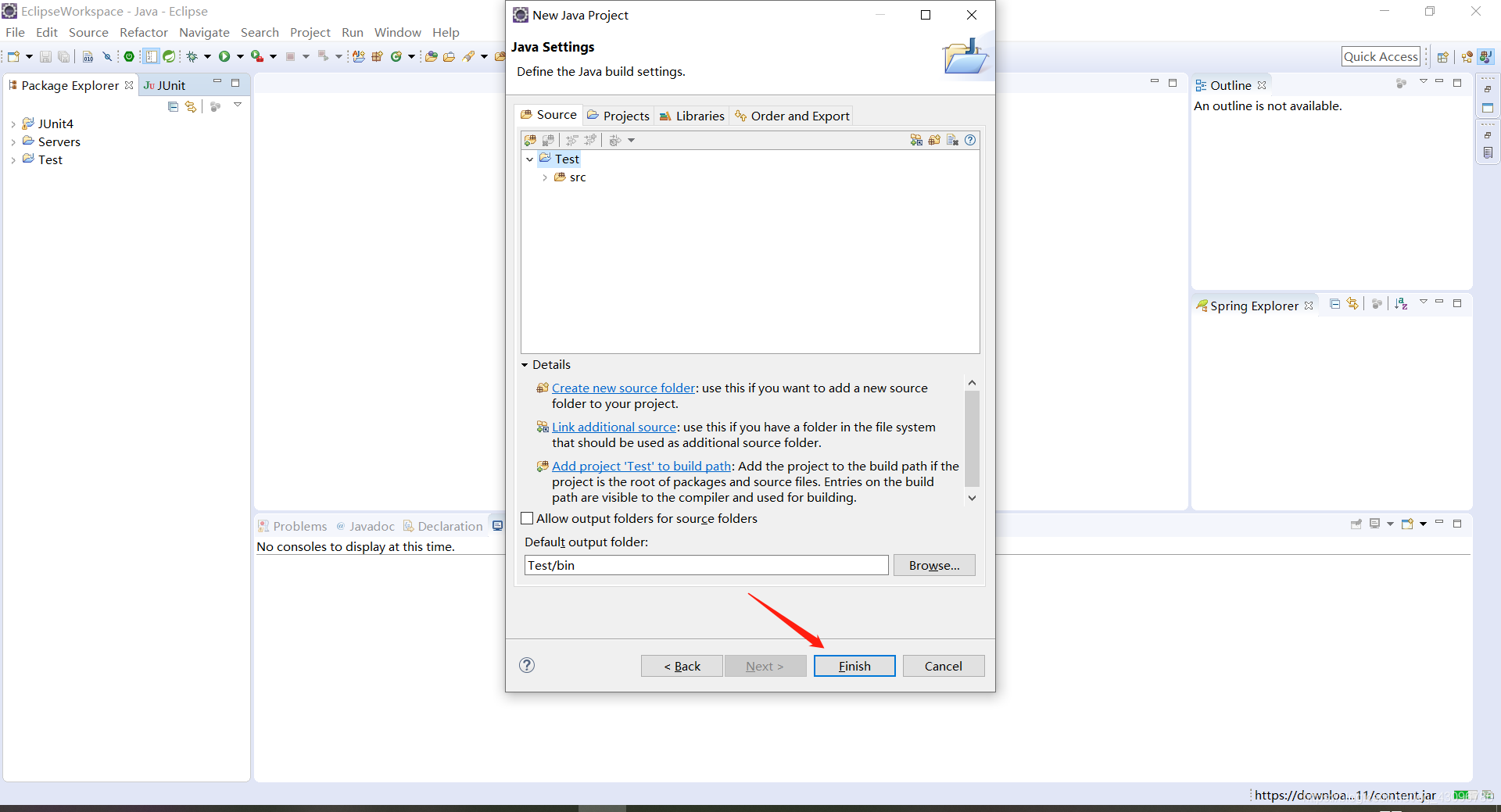This screenshot has width=1501, height=812.
Task: Open the Libraries tab in dialog
Action: click(692, 116)
